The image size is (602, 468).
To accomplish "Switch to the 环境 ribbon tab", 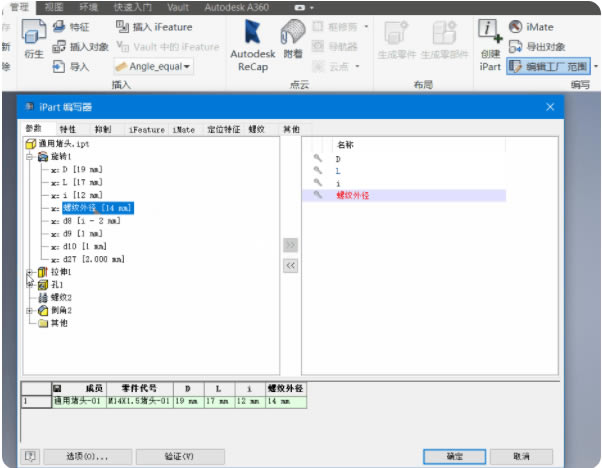I will point(89,7).
